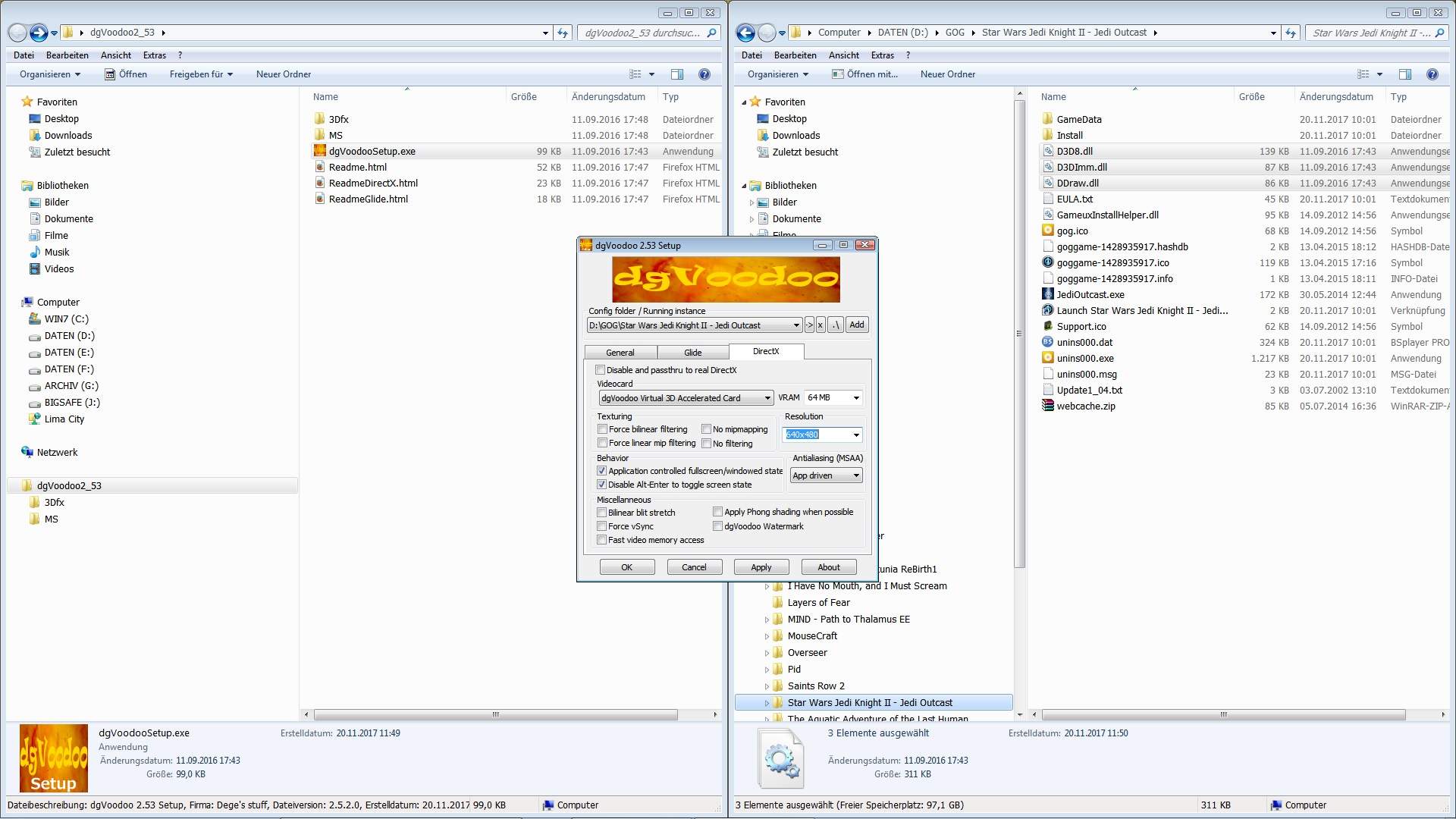This screenshot has height=819, width=1456.
Task: Click the About button
Action: point(829,567)
